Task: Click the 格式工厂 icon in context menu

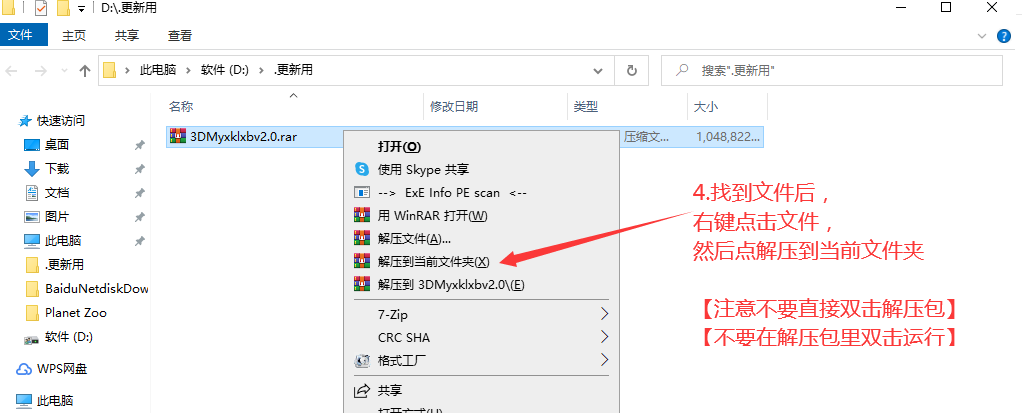Action: coord(362,360)
